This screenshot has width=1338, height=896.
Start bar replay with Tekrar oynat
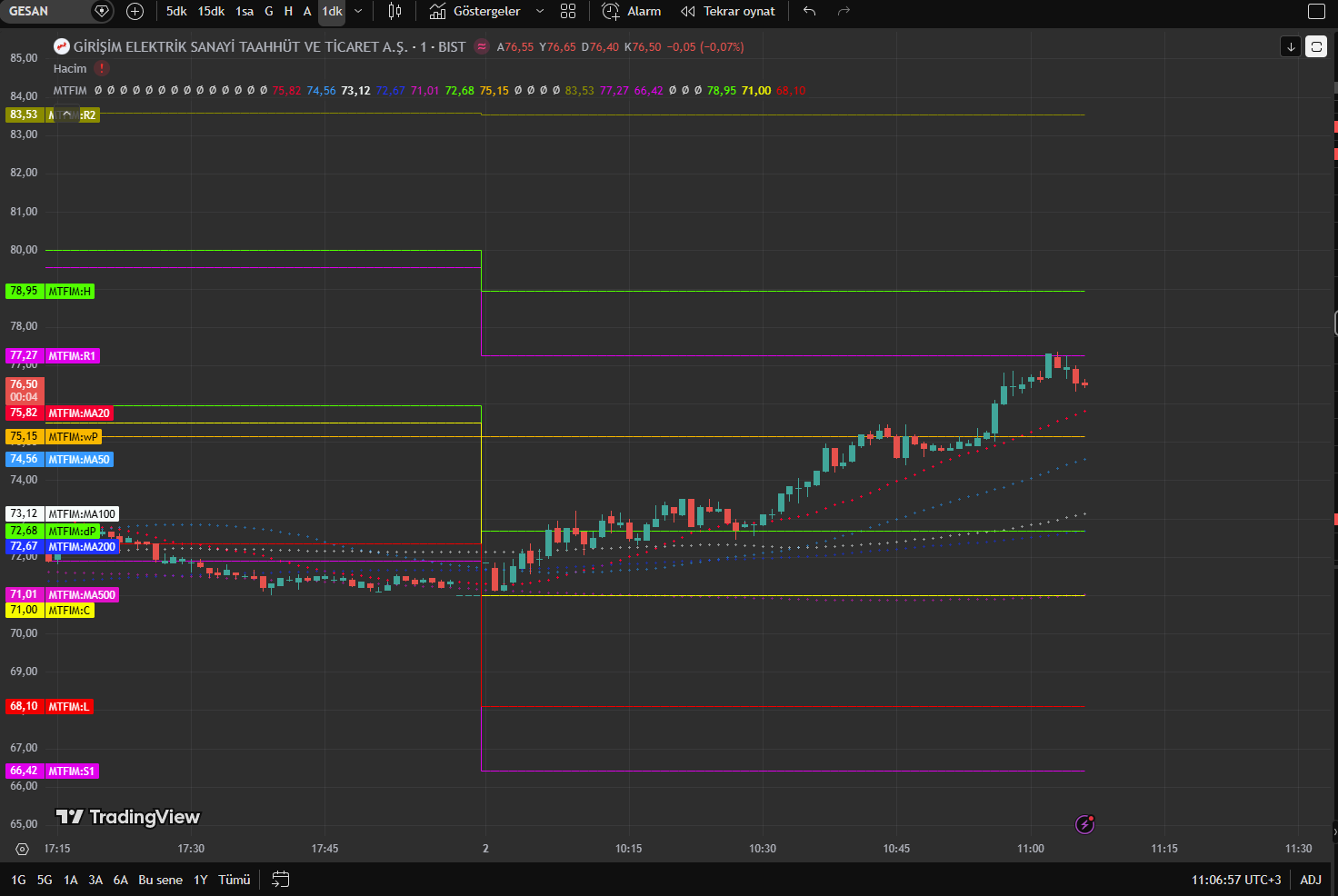(728, 12)
